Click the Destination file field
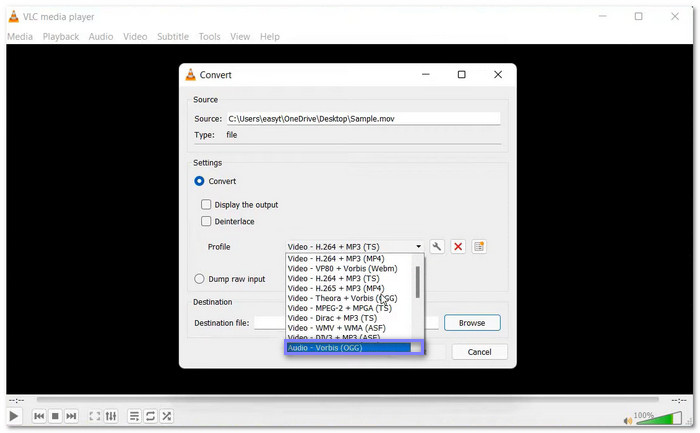The width and height of the screenshot is (700, 433). click(x=346, y=323)
